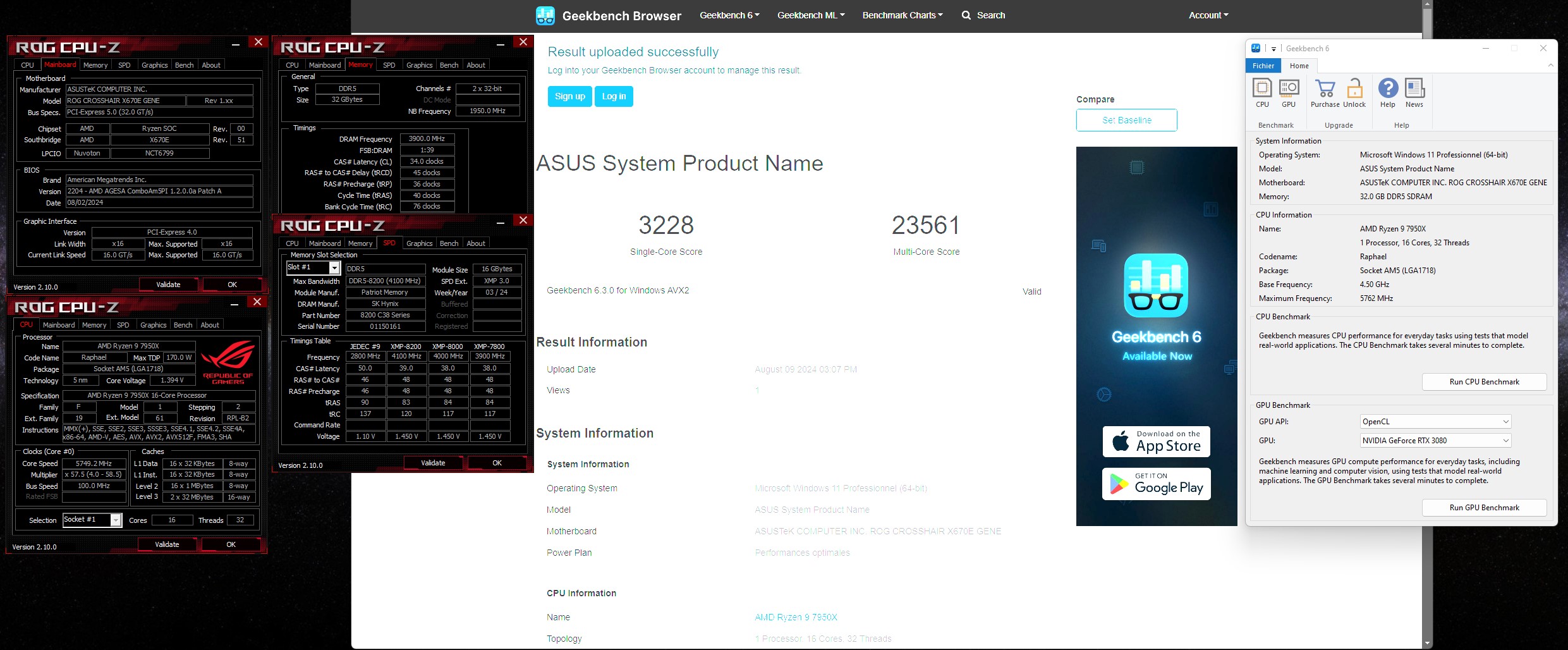Click the ROG Republic of Gamers logo in CPU-Z

tap(228, 363)
